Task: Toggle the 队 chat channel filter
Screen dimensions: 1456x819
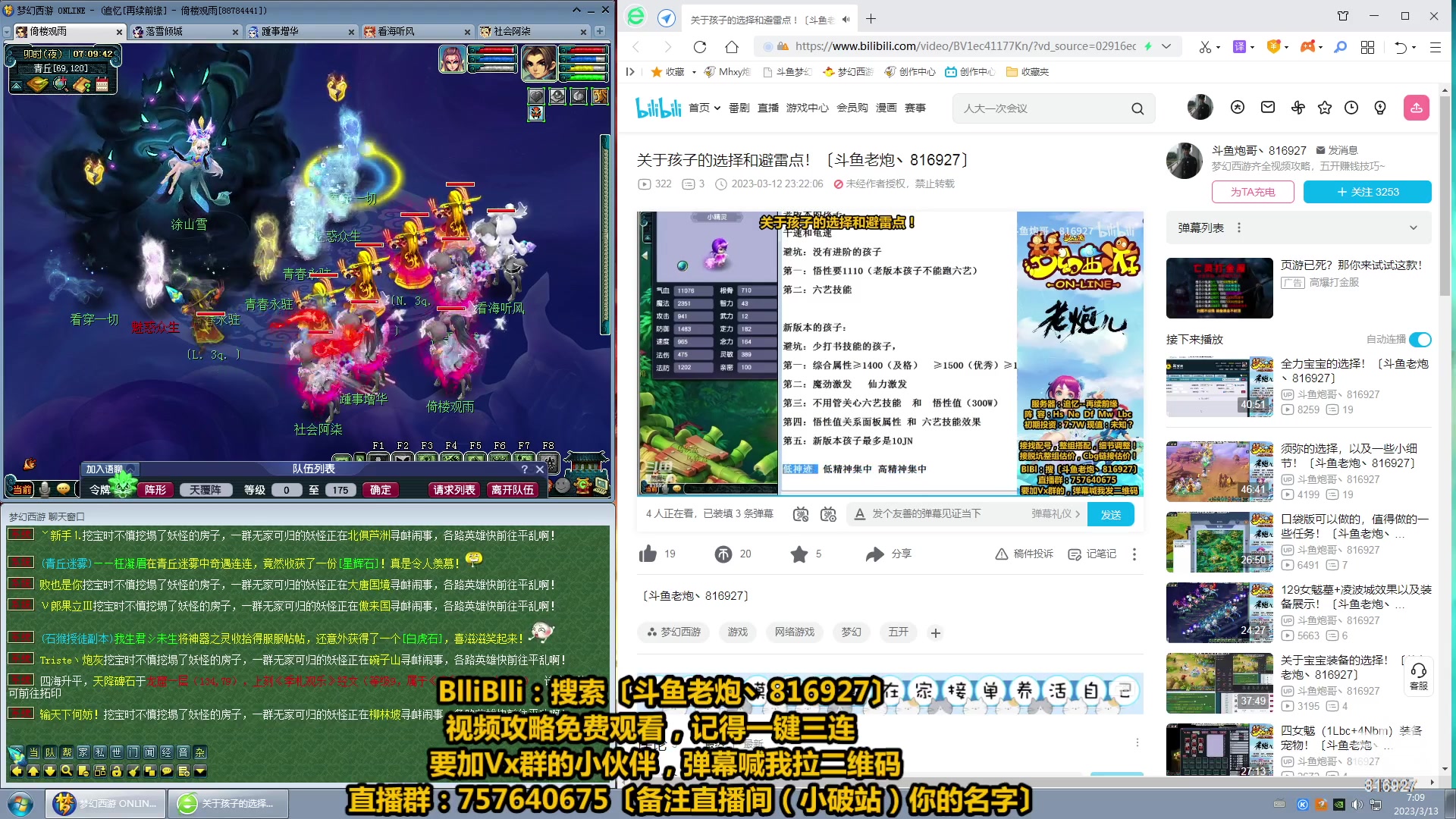Action: coord(50,752)
